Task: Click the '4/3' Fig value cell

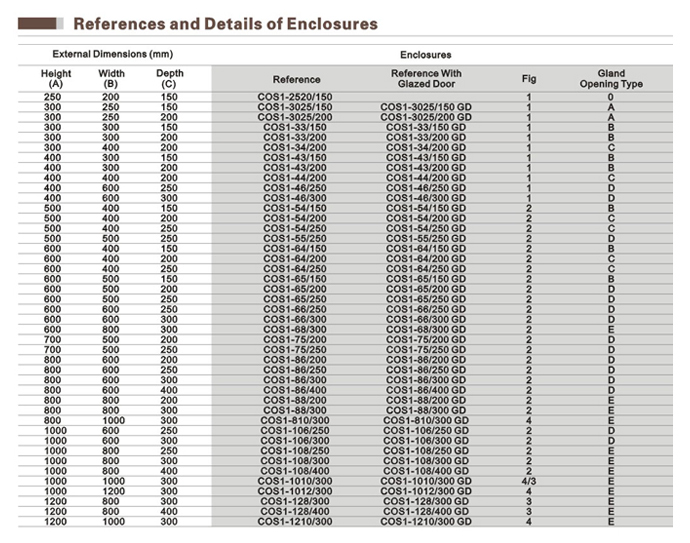Action: [528, 481]
